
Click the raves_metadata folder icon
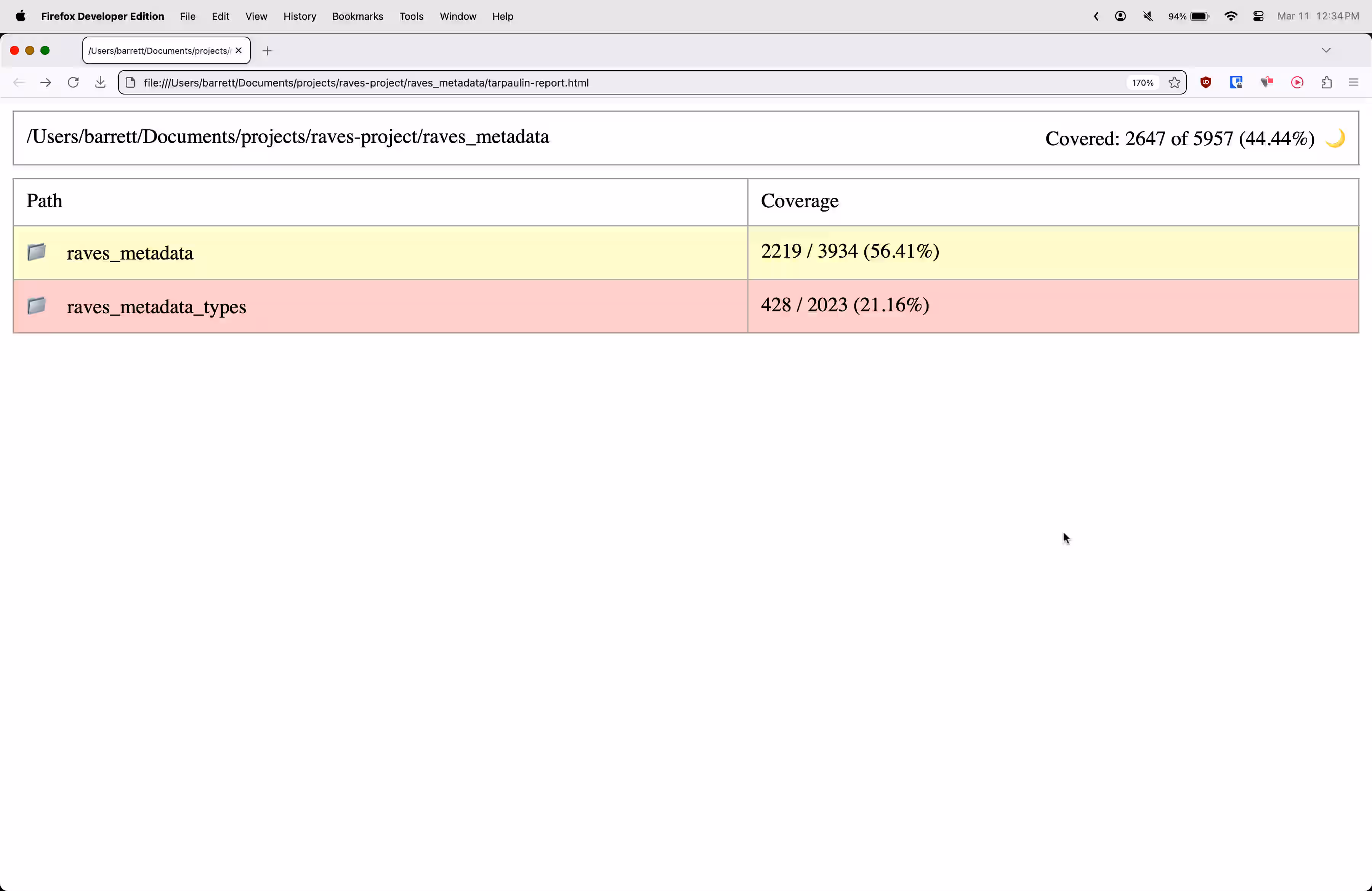coord(36,252)
